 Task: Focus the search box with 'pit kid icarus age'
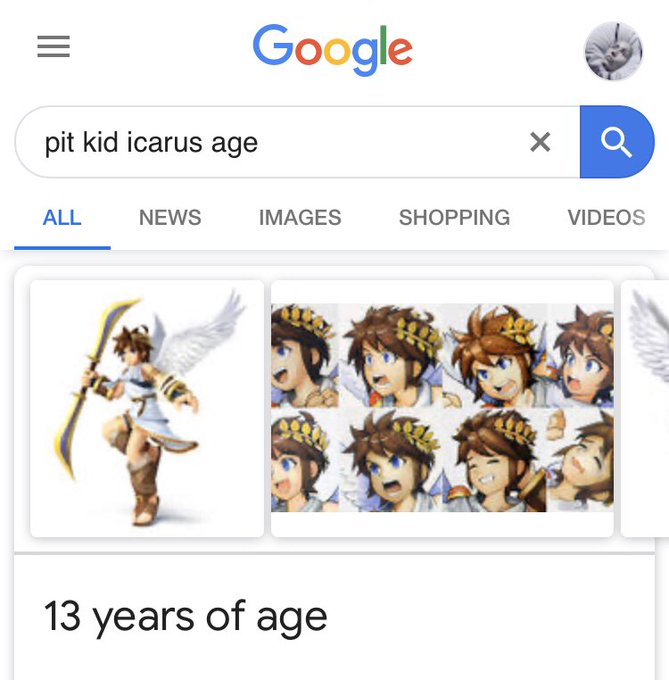297,142
